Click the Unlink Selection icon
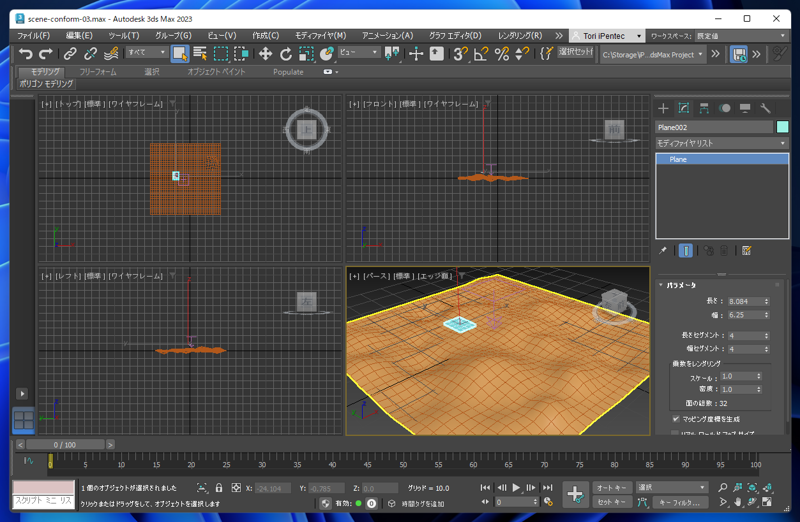Viewport: 800px width, 522px height. (x=90, y=54)
